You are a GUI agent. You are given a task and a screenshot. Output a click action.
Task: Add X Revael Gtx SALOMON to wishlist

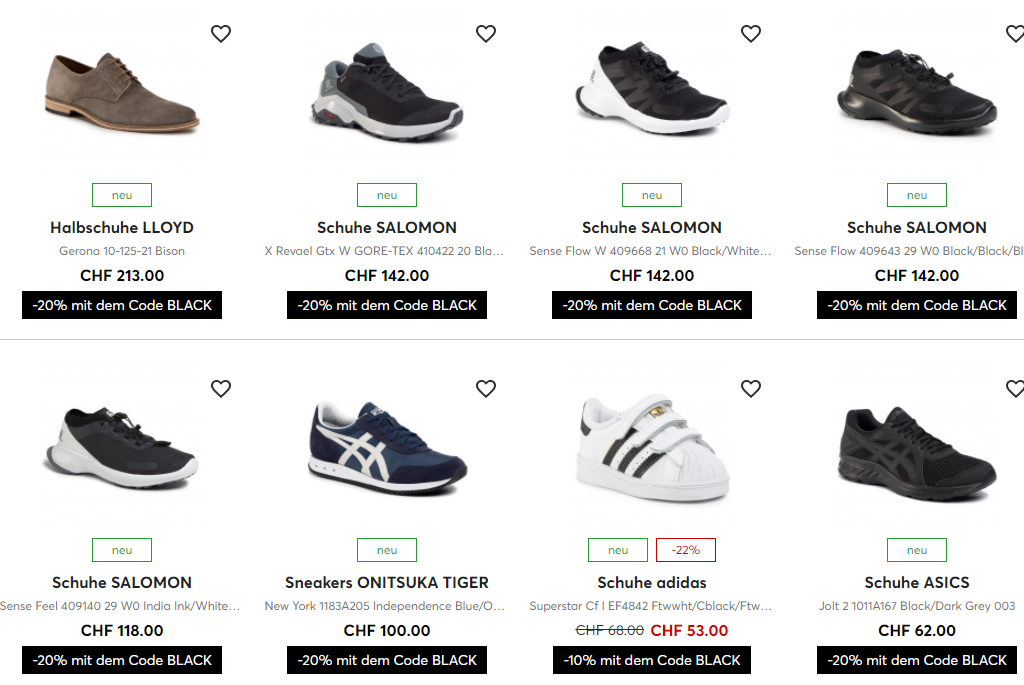486,34
